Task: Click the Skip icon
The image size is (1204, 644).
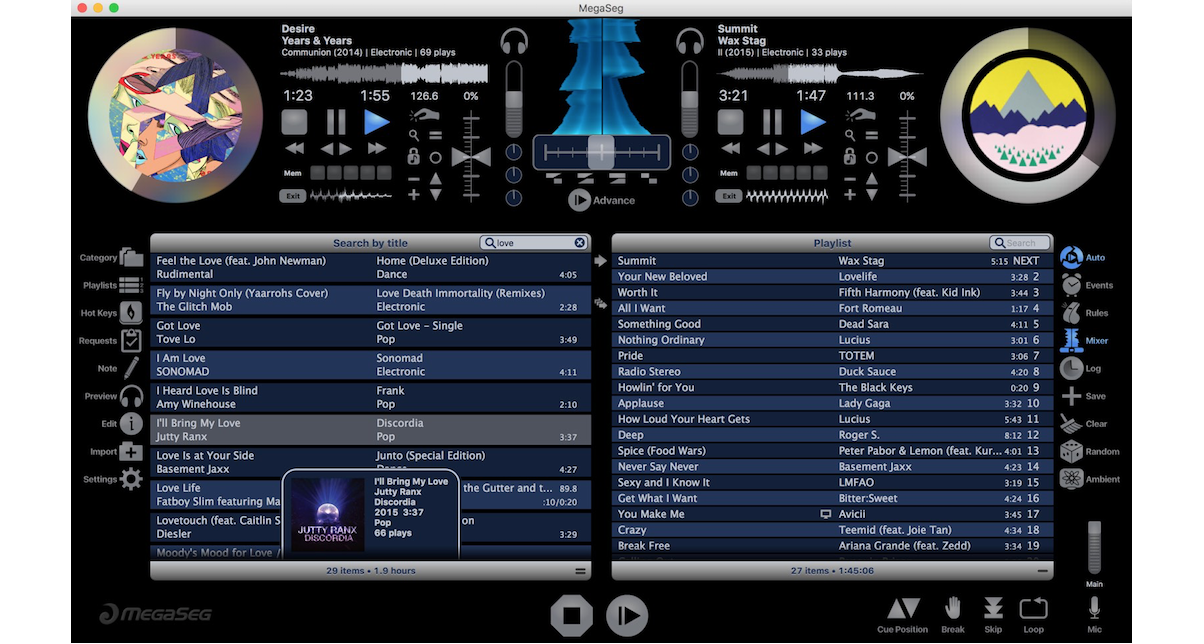Action: click(993, 609)
